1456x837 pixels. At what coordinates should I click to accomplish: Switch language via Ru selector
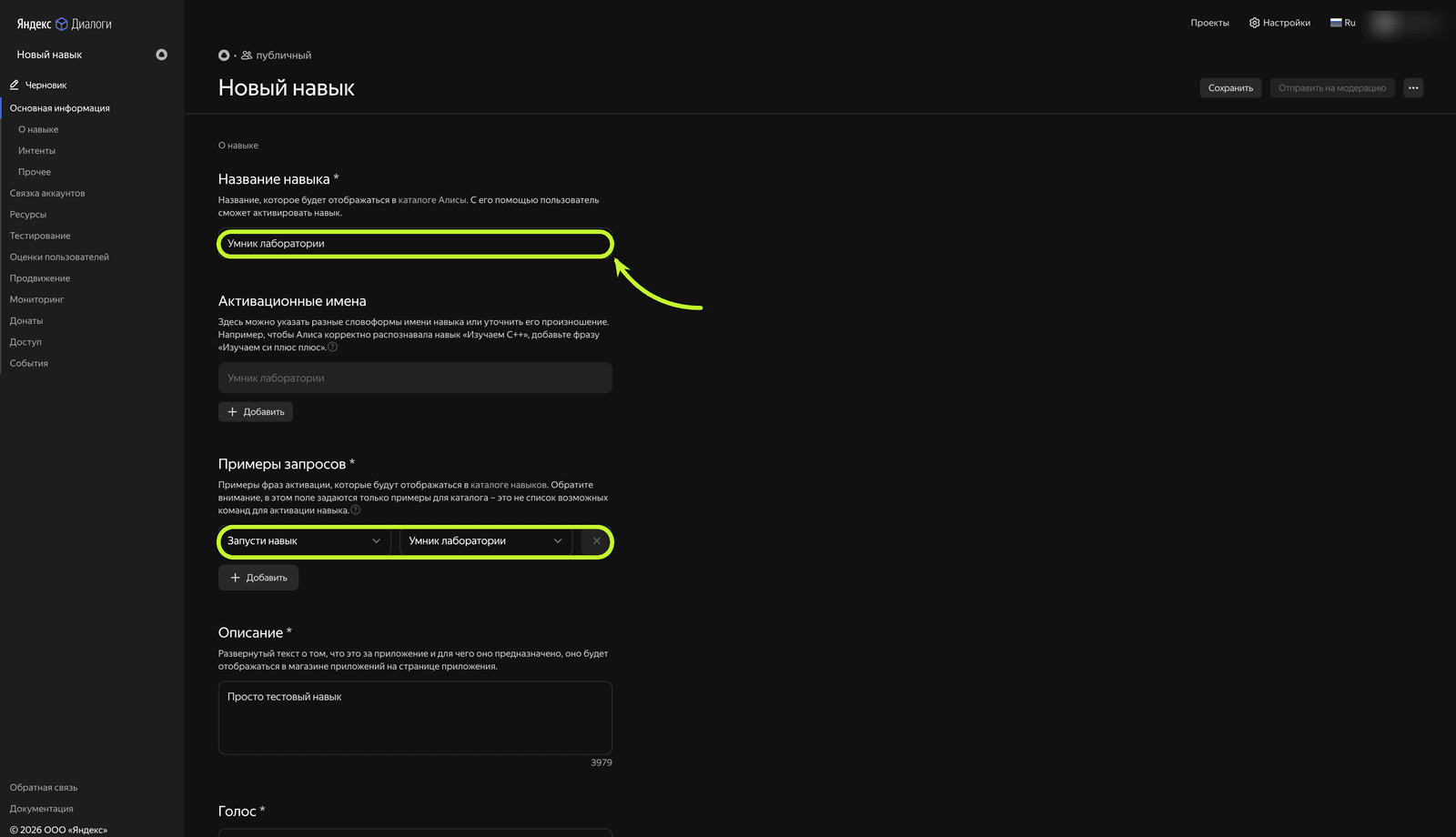pyautogui.click(x=1343, y=23)
